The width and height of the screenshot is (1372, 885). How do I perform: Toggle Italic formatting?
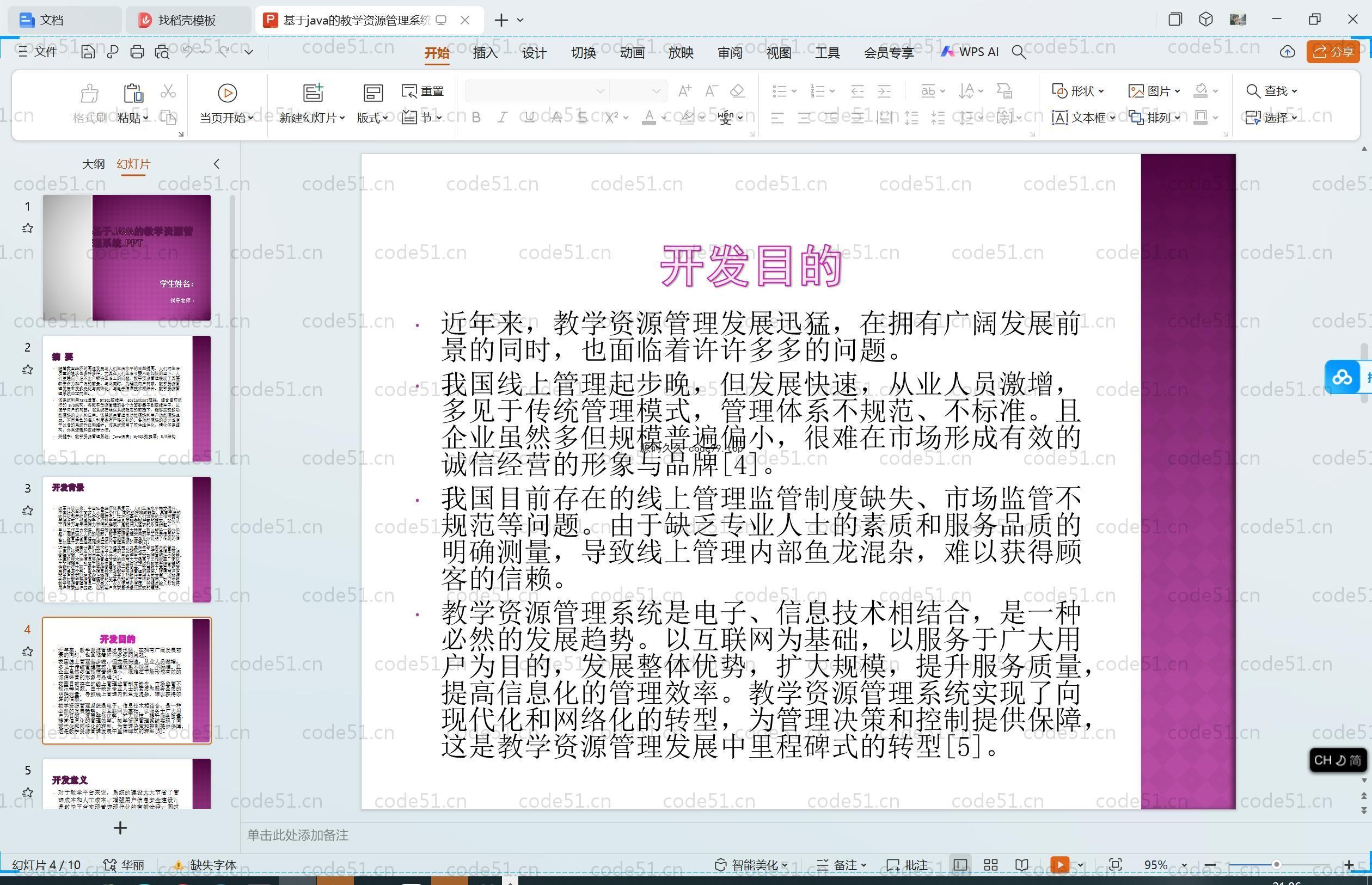pyautogui.click(x=503, y=118)
